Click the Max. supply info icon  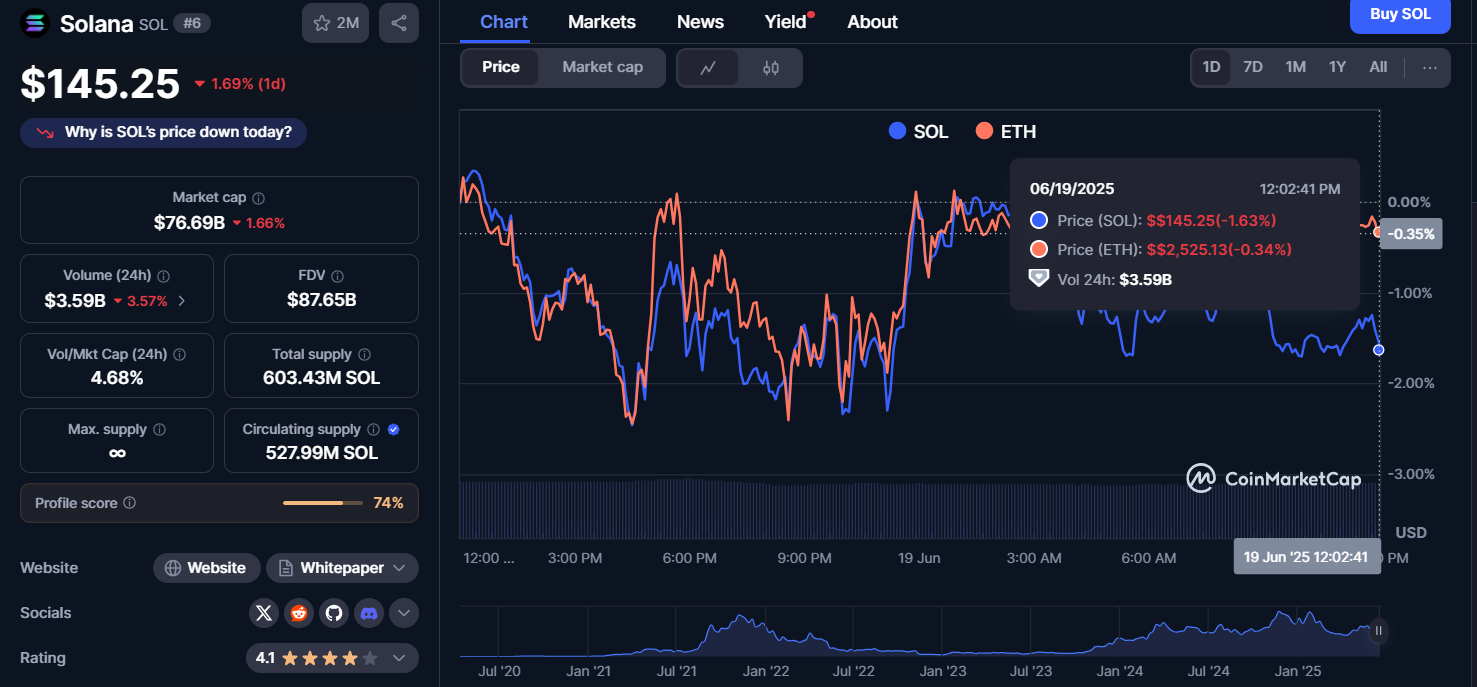point(159,429)
